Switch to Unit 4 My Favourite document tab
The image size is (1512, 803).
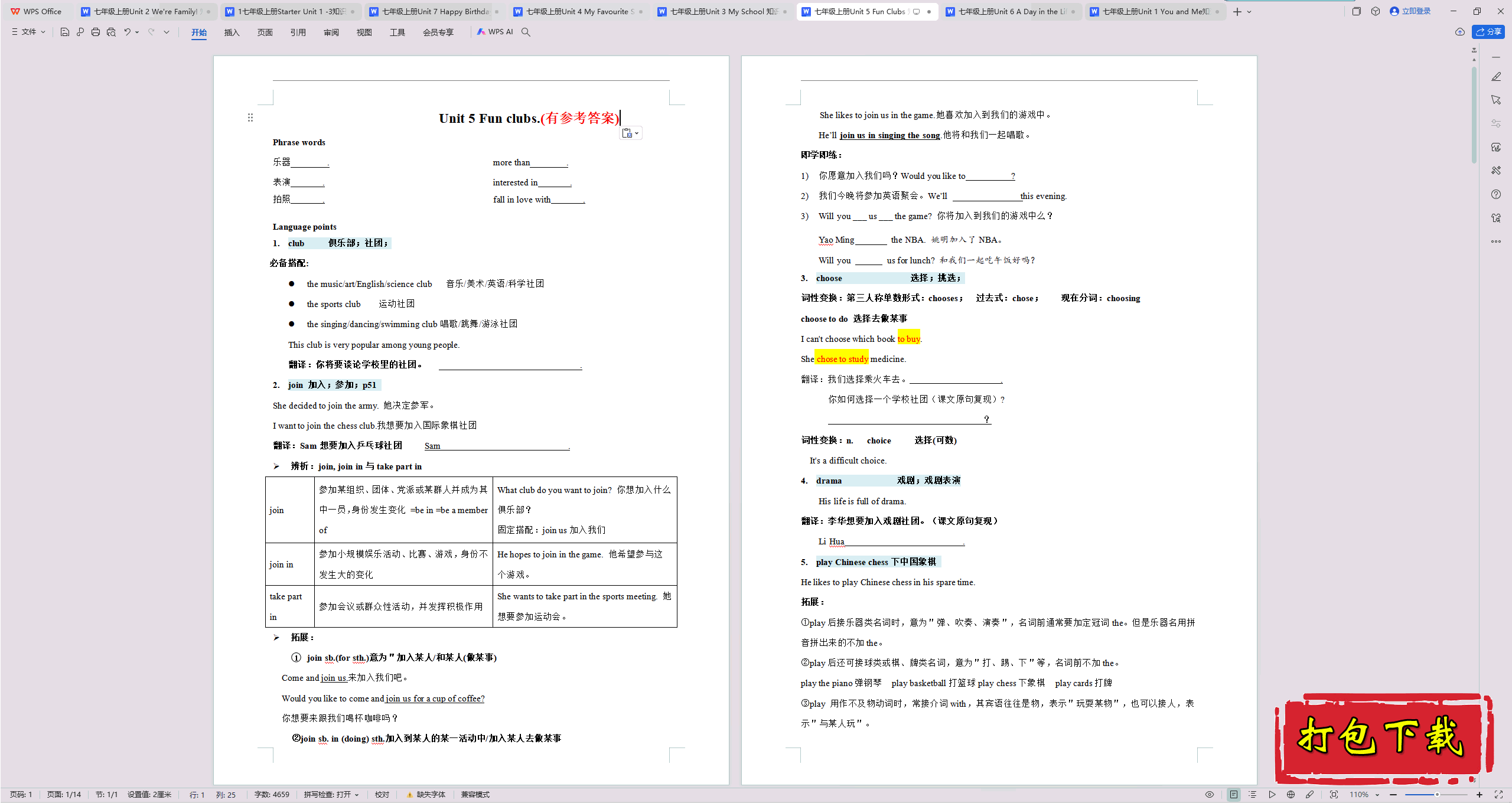point(579,11)
